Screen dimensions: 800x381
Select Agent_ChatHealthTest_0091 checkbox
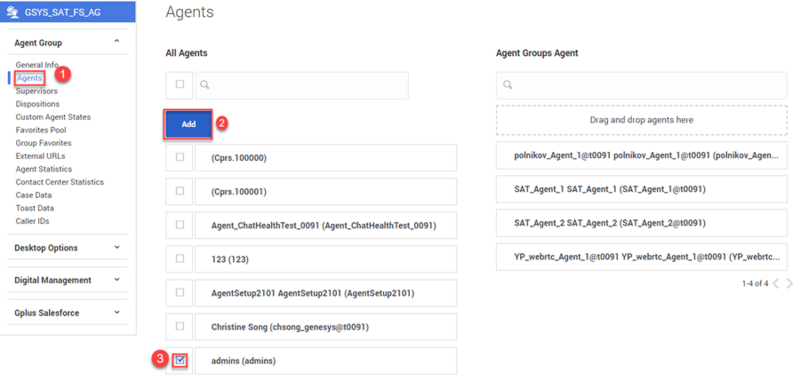180,224
